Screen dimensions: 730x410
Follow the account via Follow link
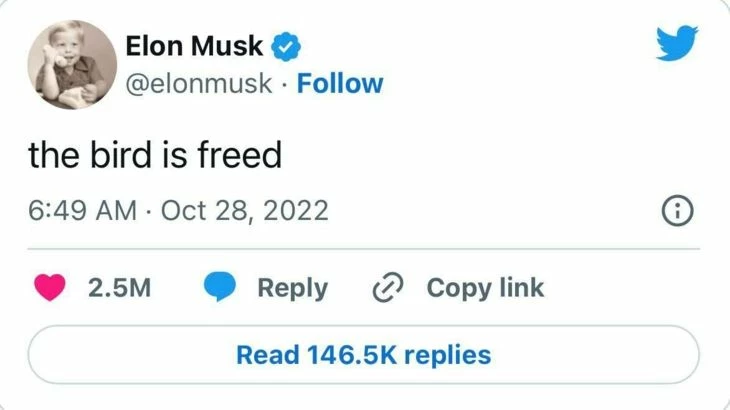point(340,83)
